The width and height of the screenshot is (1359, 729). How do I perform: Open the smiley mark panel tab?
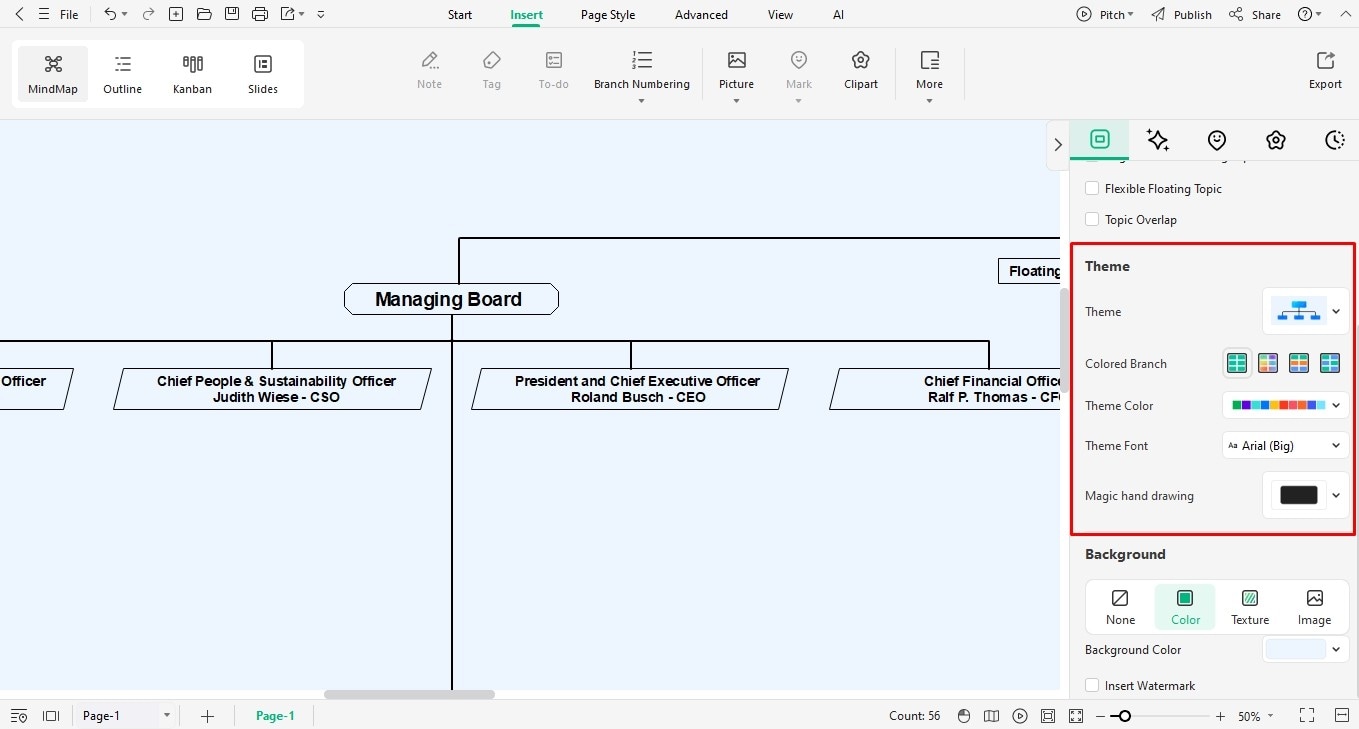(x=1216, y=140)
